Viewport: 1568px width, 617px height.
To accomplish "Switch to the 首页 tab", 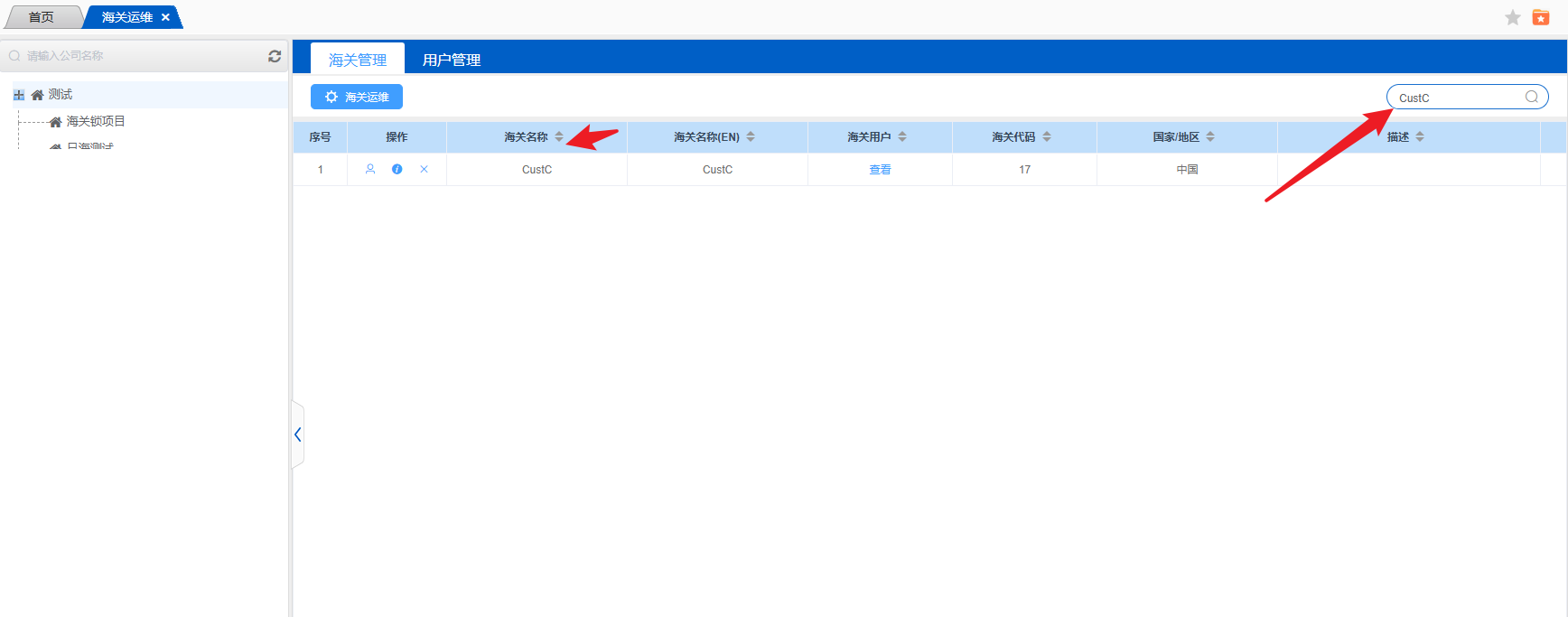I will tap(42, 17).
